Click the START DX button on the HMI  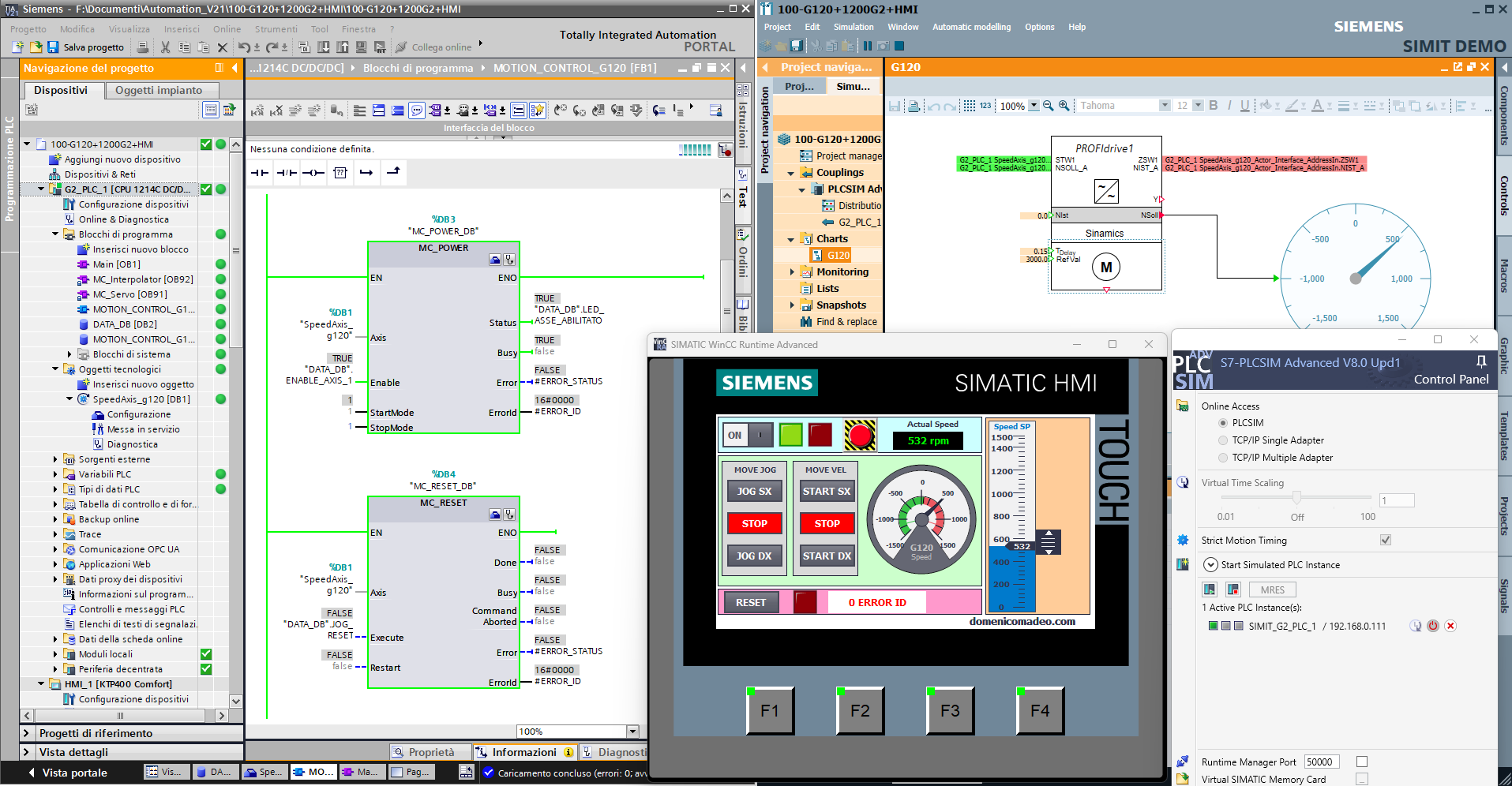[x=827, y=556]
